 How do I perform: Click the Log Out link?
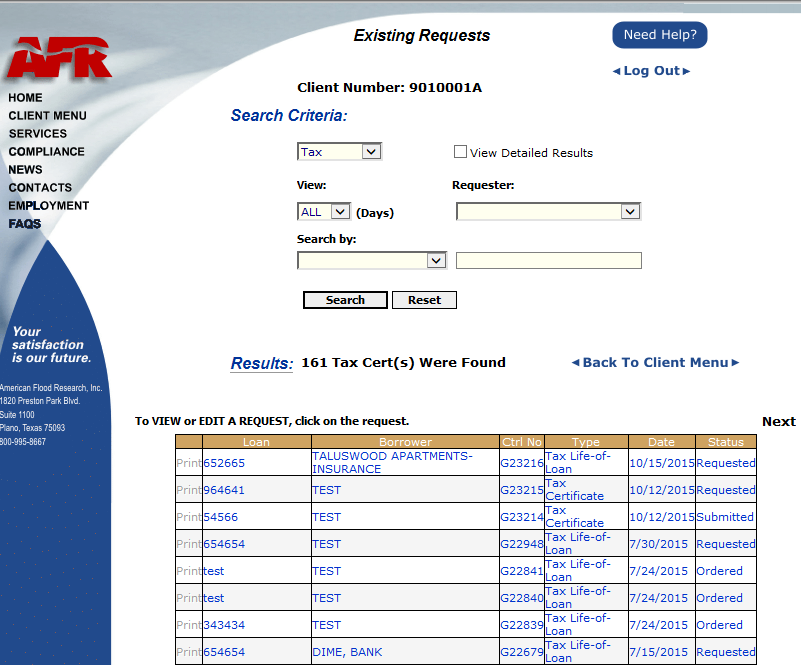651,70
